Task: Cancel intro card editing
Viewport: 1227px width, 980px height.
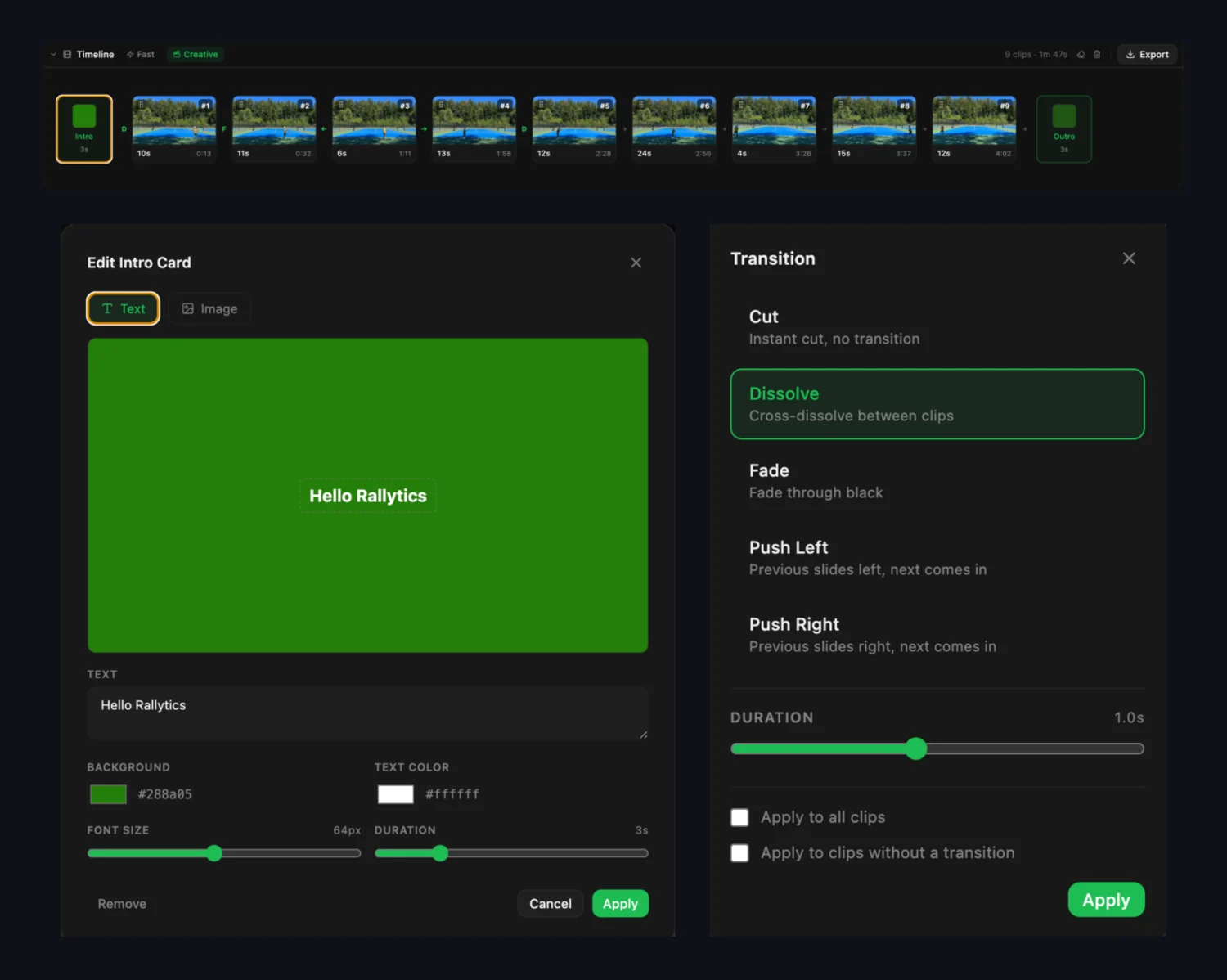Action: (x=551, y=904)
